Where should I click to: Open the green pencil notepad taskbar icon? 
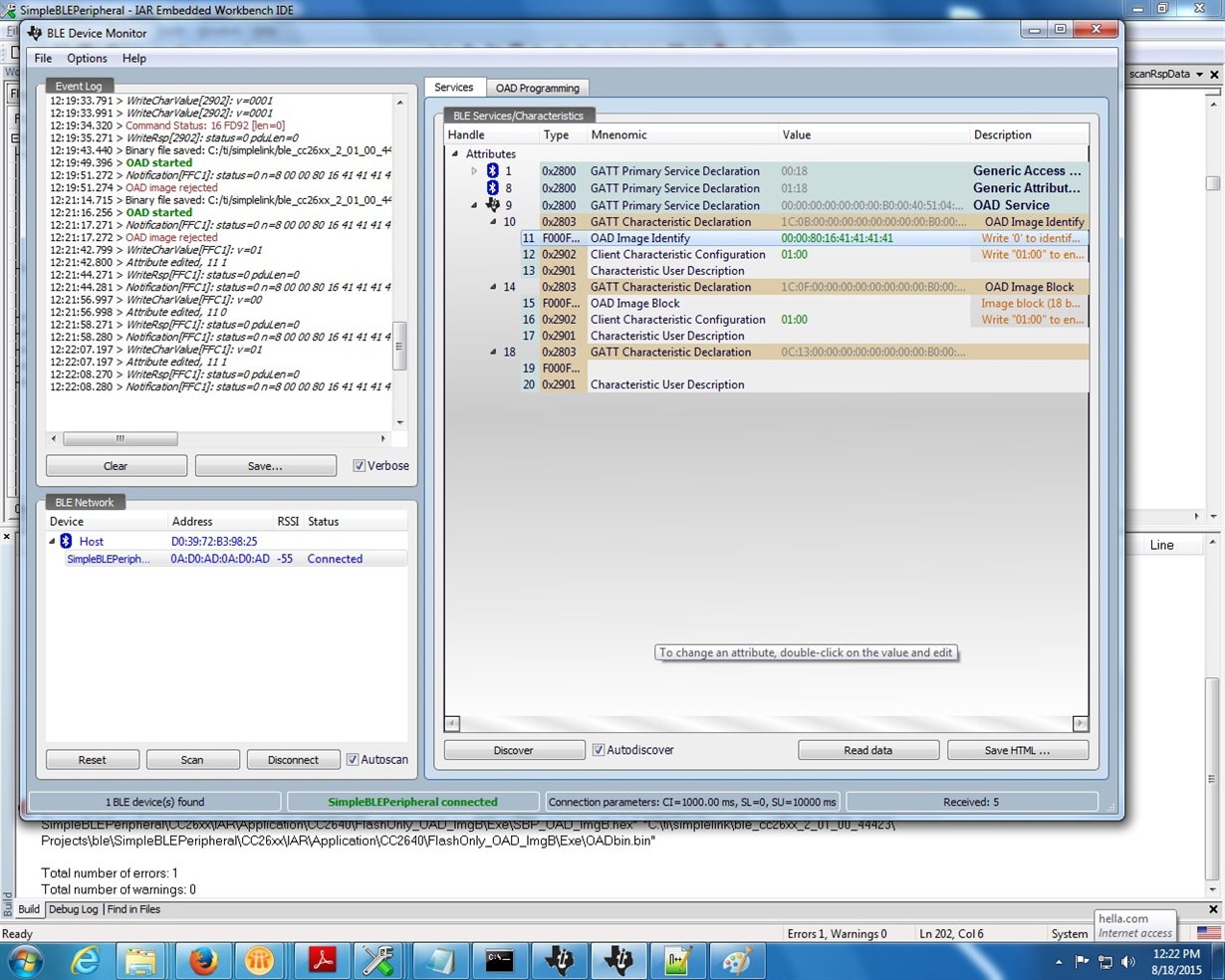tap(678, 961)
